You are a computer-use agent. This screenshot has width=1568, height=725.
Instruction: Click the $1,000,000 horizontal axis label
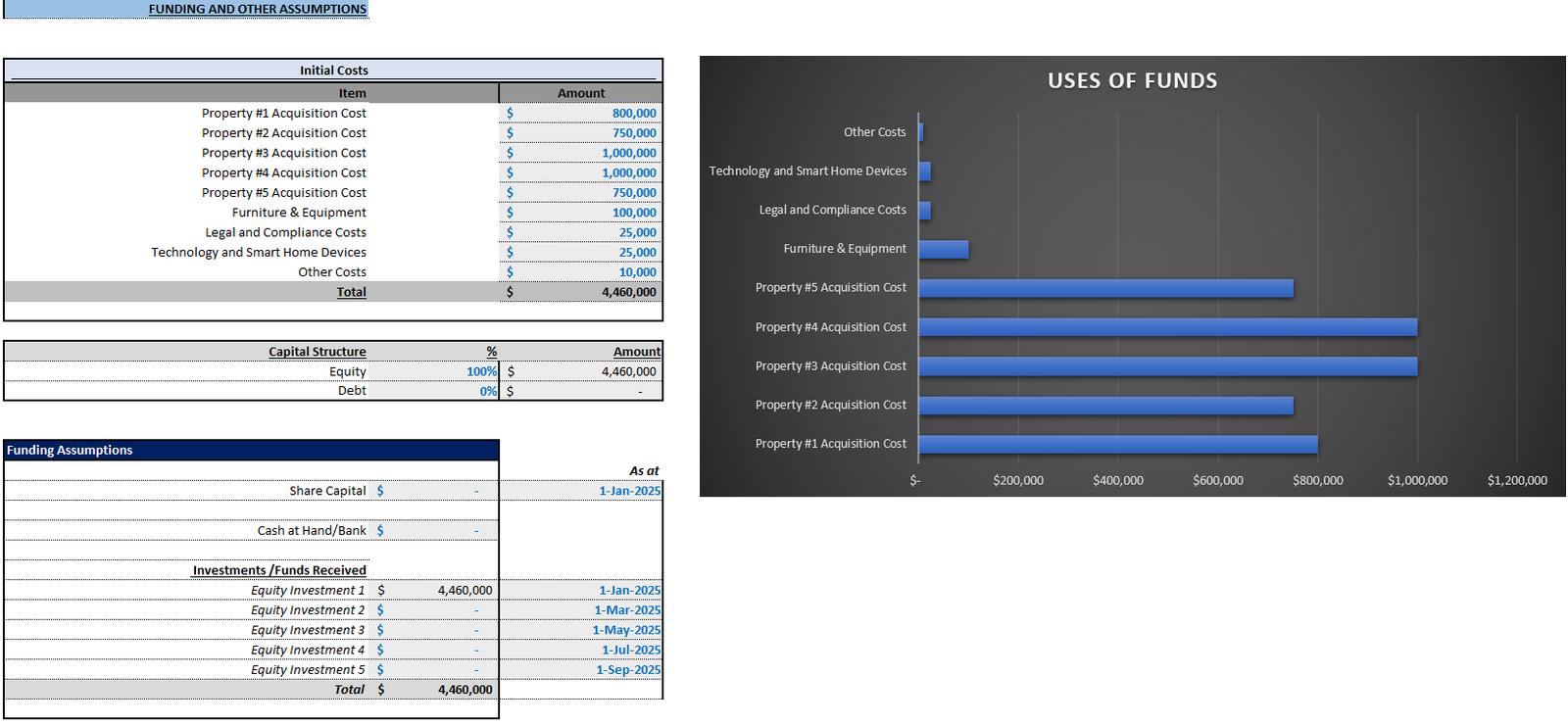[x=1417, y=480]
